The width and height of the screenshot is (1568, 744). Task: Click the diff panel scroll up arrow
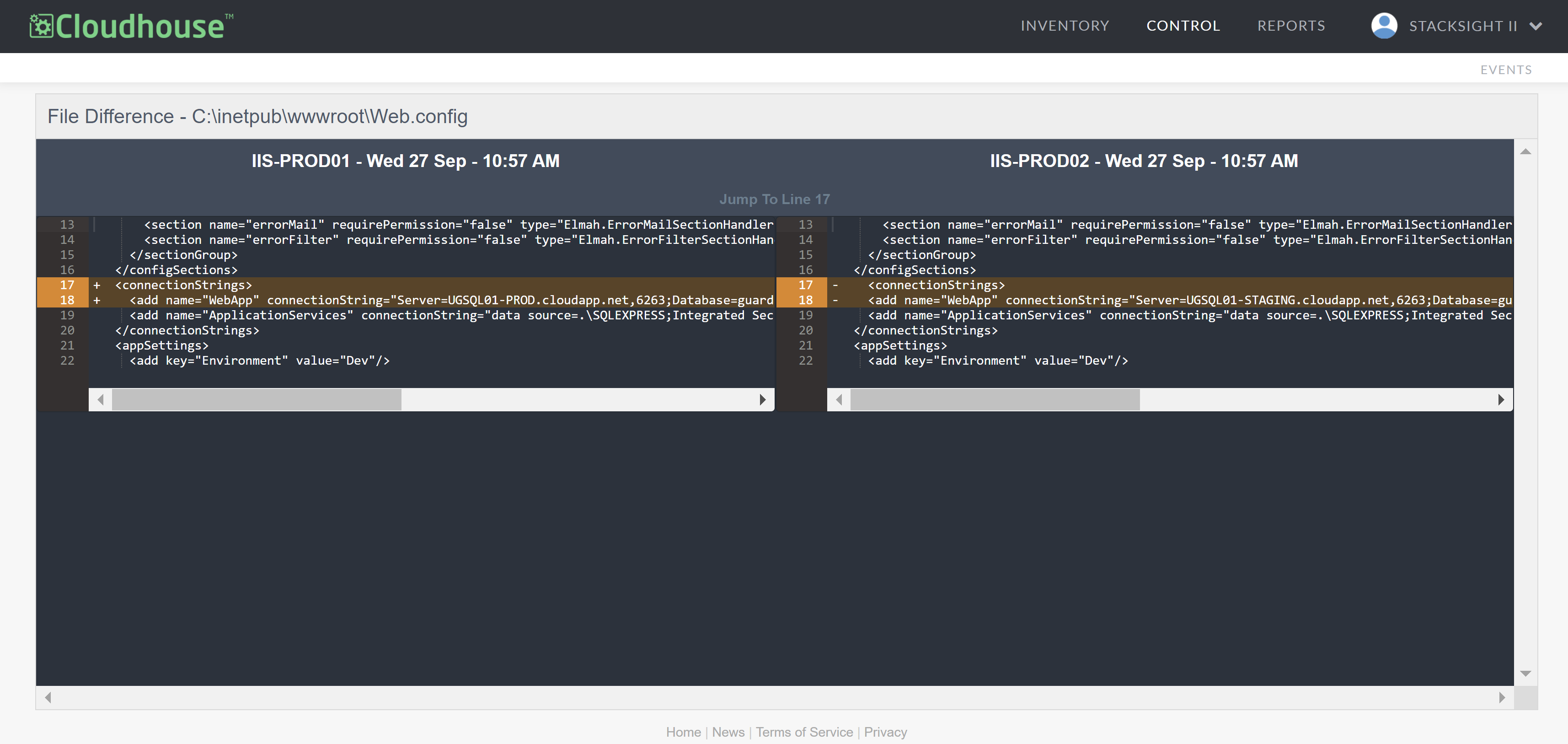(x=1525, y=151)
